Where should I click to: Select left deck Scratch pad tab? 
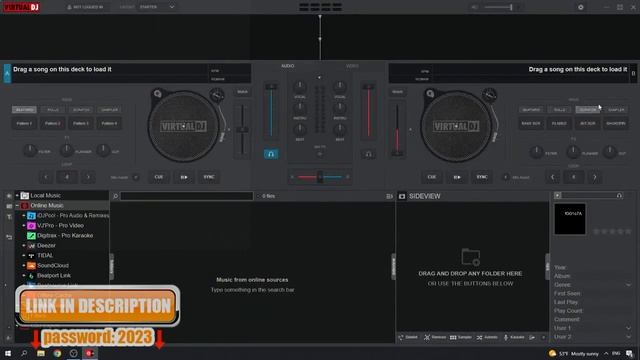[x=81, y=110]
